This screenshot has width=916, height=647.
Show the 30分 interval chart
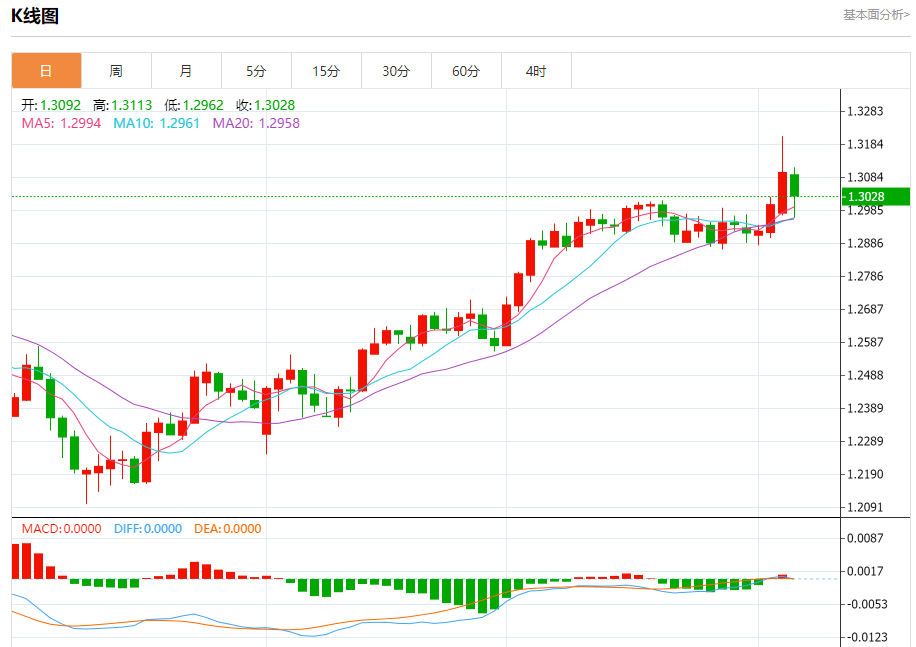[396, 71]
